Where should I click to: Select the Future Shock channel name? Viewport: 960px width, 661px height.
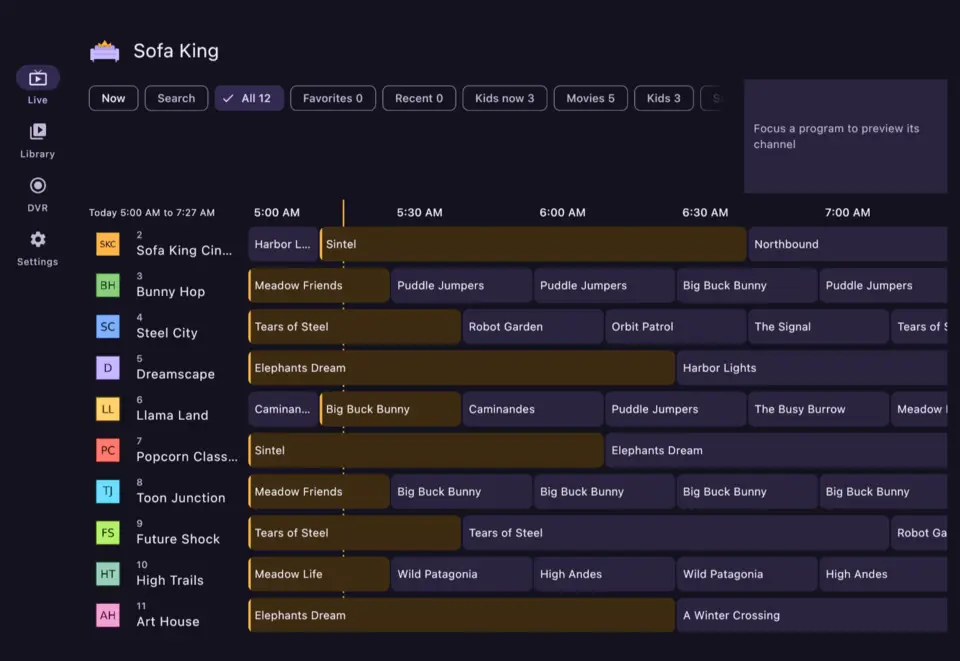[x=178, y=539]
